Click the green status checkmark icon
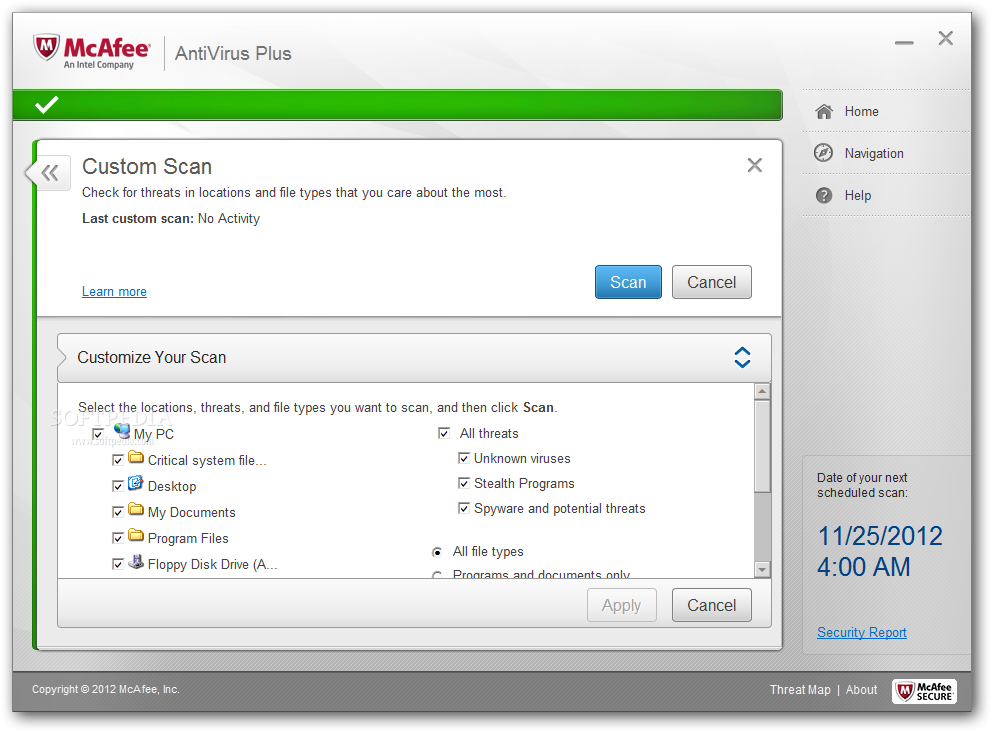Image resolution: width=992 pixels, height=732 pixels. pos(47,104)
